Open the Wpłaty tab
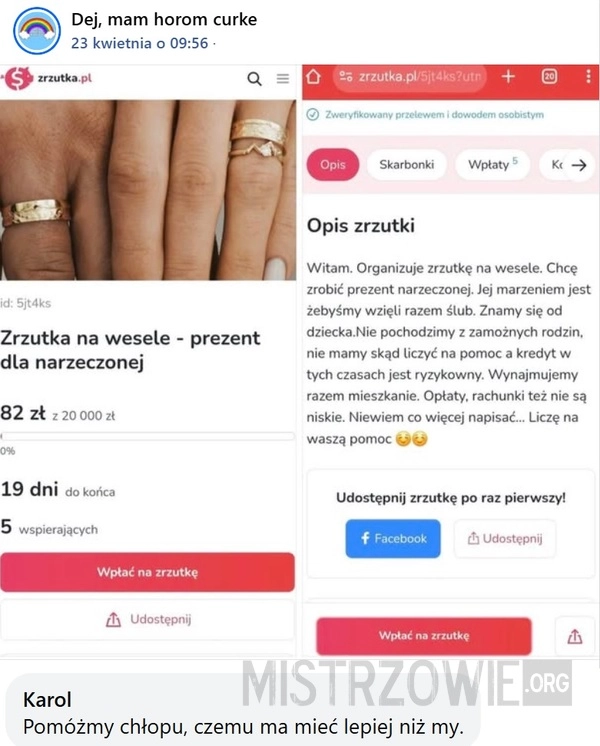 click(x=492, y=165)
